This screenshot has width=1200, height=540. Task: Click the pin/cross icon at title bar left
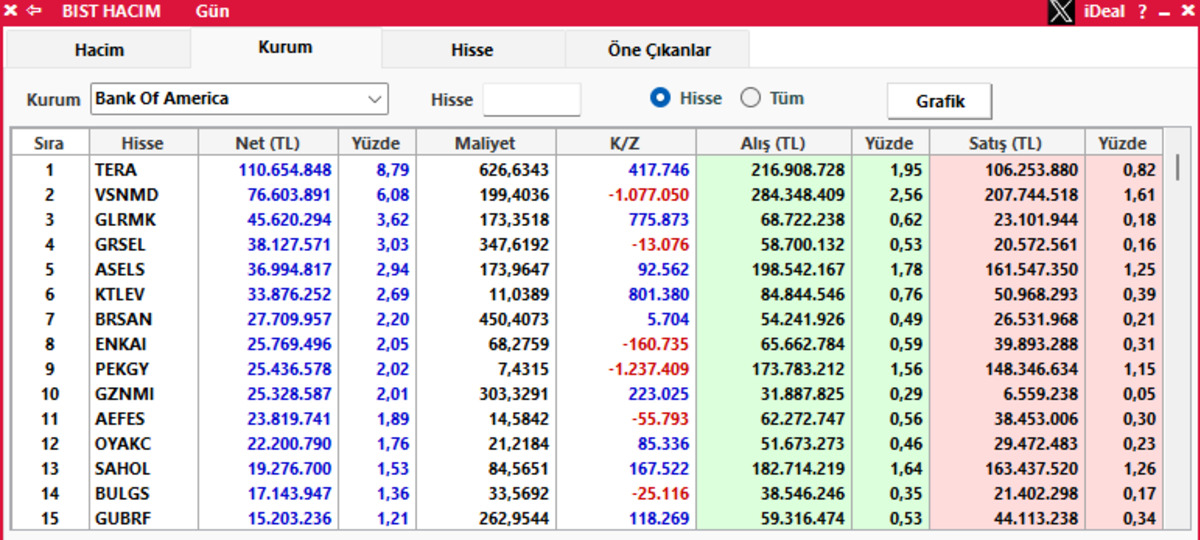coord(11,12)
